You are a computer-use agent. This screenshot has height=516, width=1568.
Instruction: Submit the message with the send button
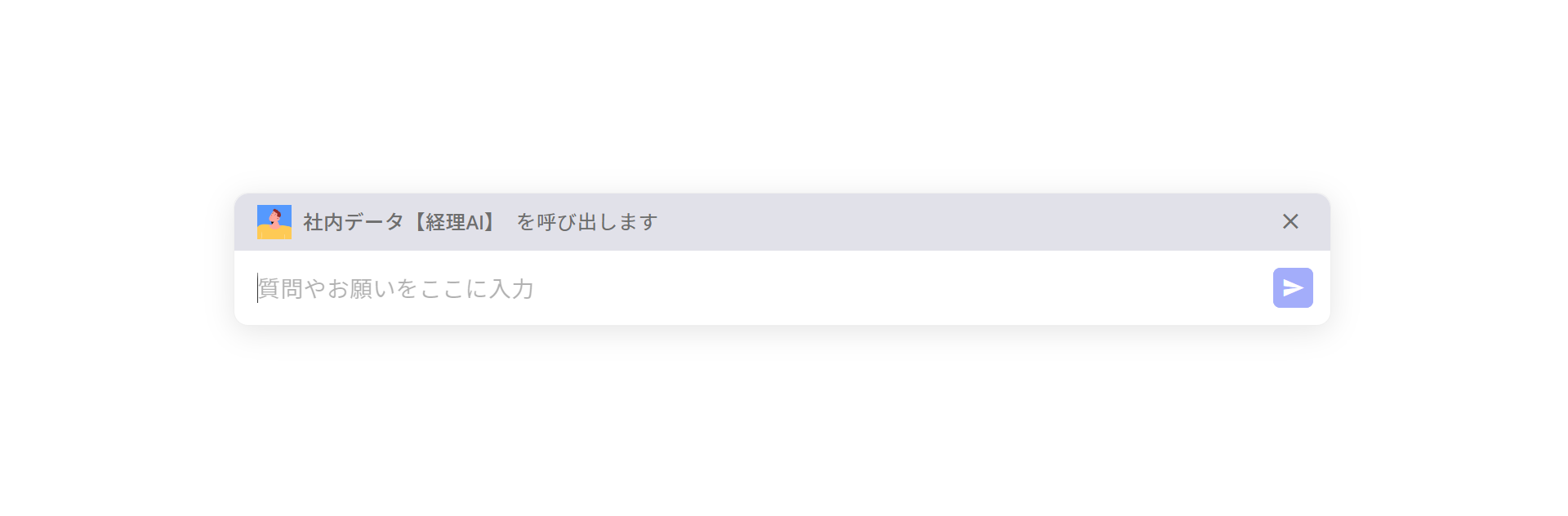point(1293,287)
